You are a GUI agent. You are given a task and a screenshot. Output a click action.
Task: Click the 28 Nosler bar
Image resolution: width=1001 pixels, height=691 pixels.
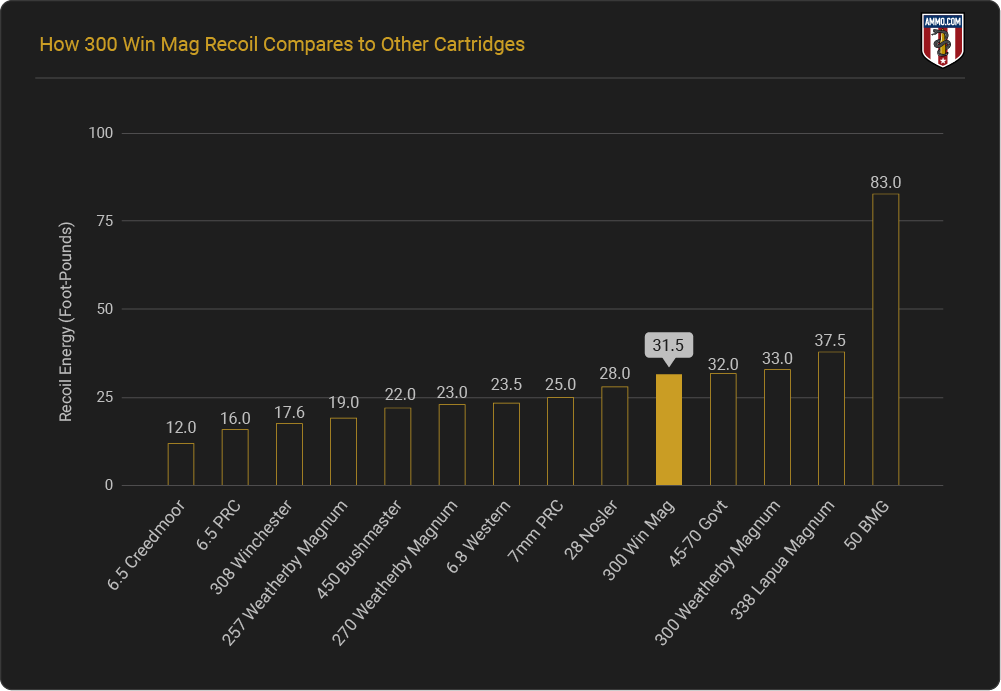[x=615, y=436]
